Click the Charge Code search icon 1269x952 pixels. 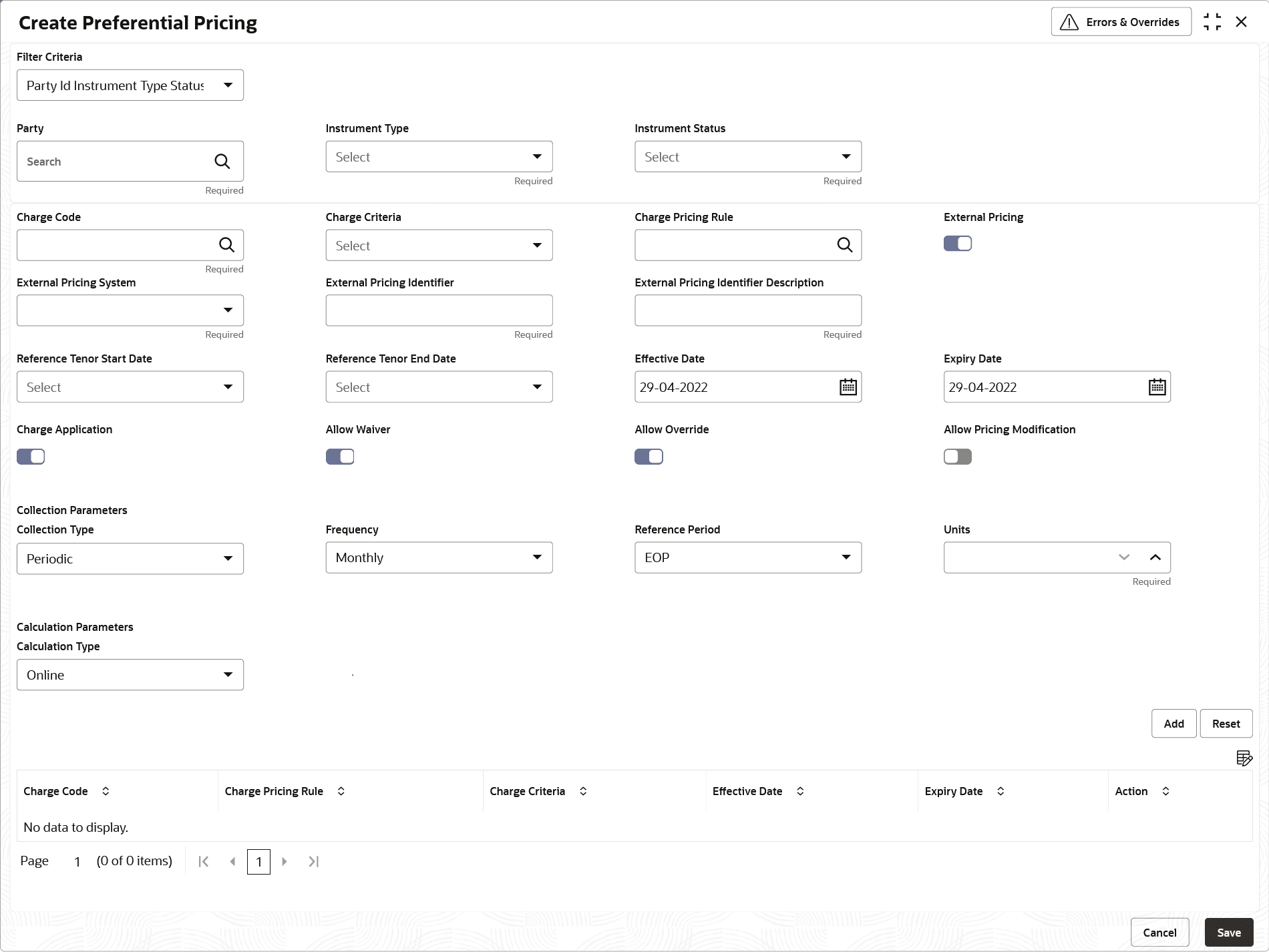[226, 245]
